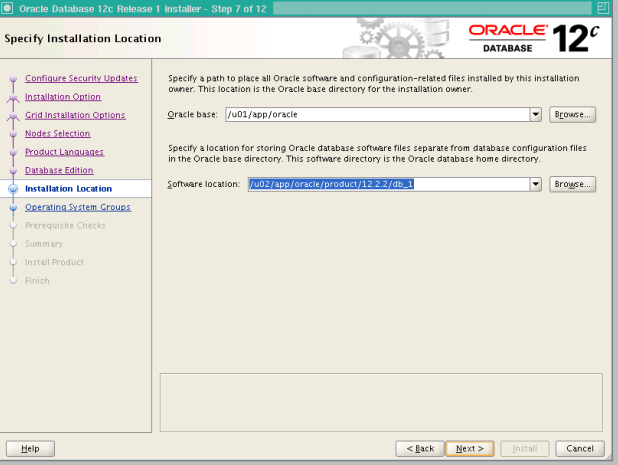
Task: Open the Nodes Selection step
Action: click(x=58, y=134)
